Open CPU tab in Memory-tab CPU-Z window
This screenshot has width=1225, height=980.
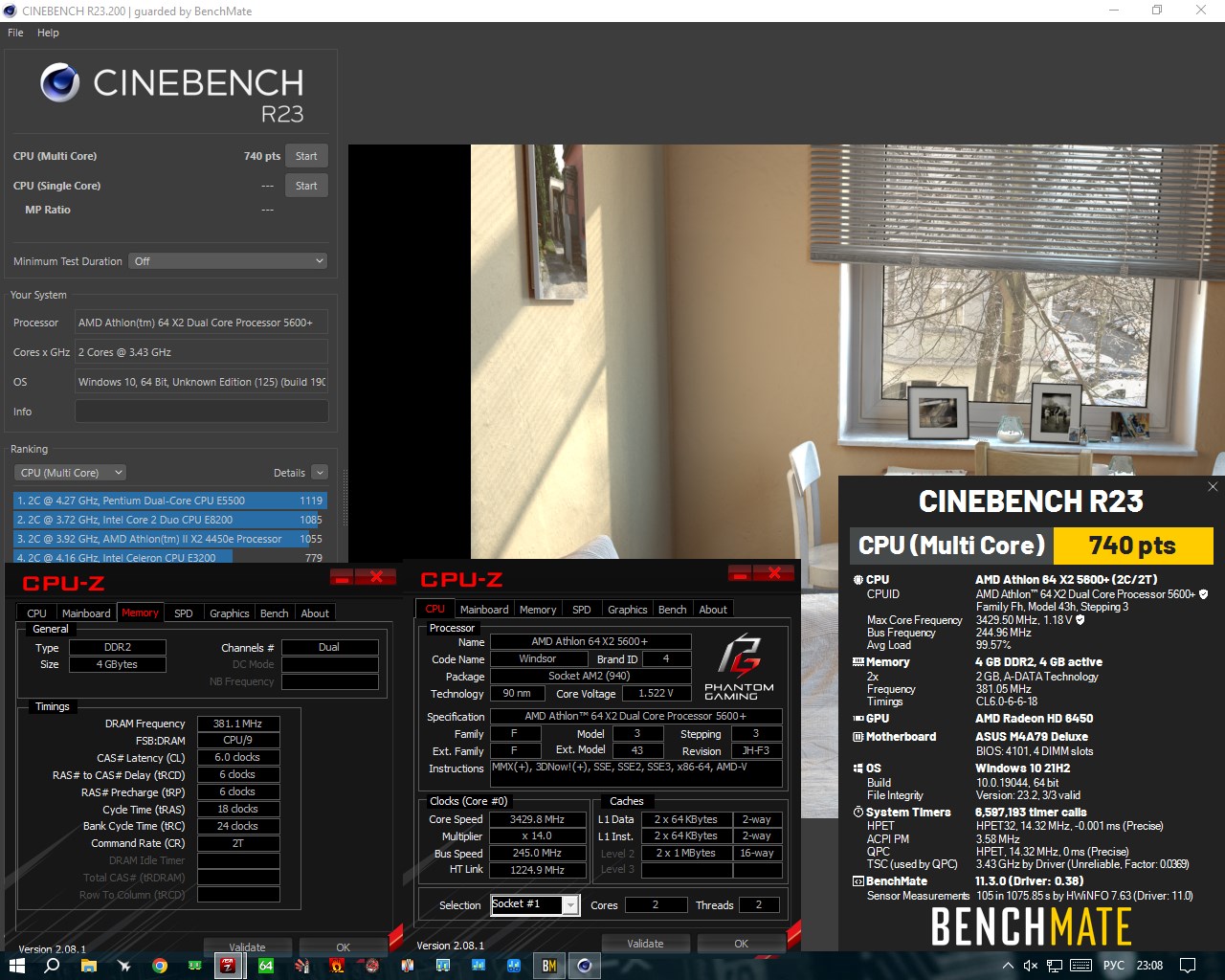click(x=36, y=613)
